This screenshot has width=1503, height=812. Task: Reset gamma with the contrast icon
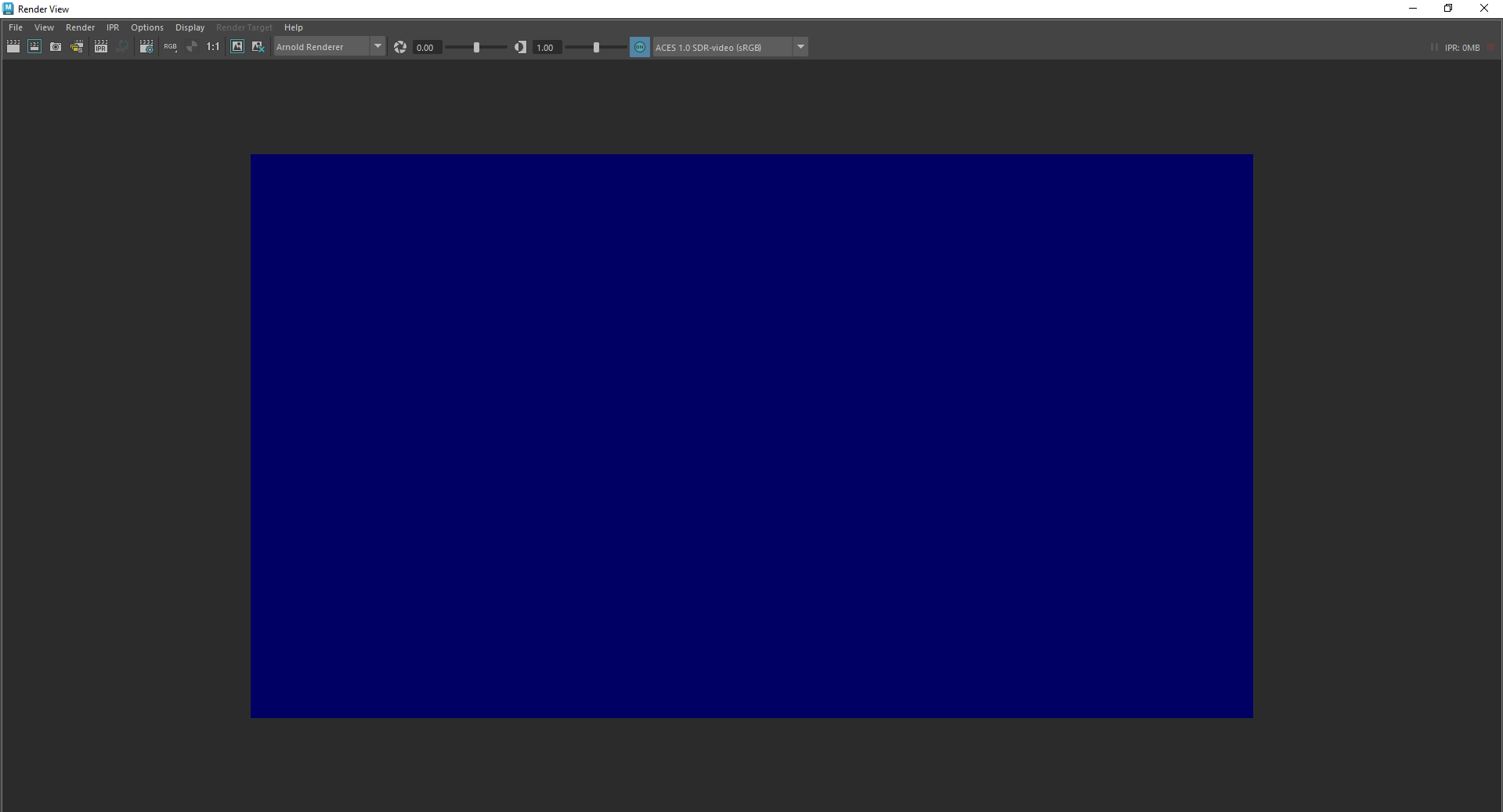[x=520, y=47]
